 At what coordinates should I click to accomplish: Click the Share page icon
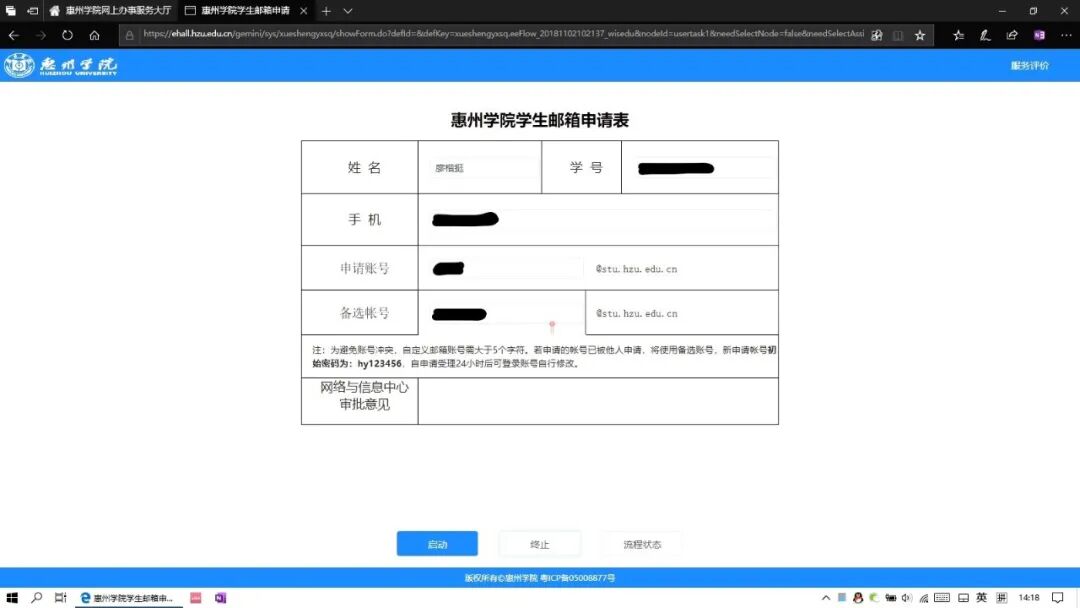(x=1012, y=35)
